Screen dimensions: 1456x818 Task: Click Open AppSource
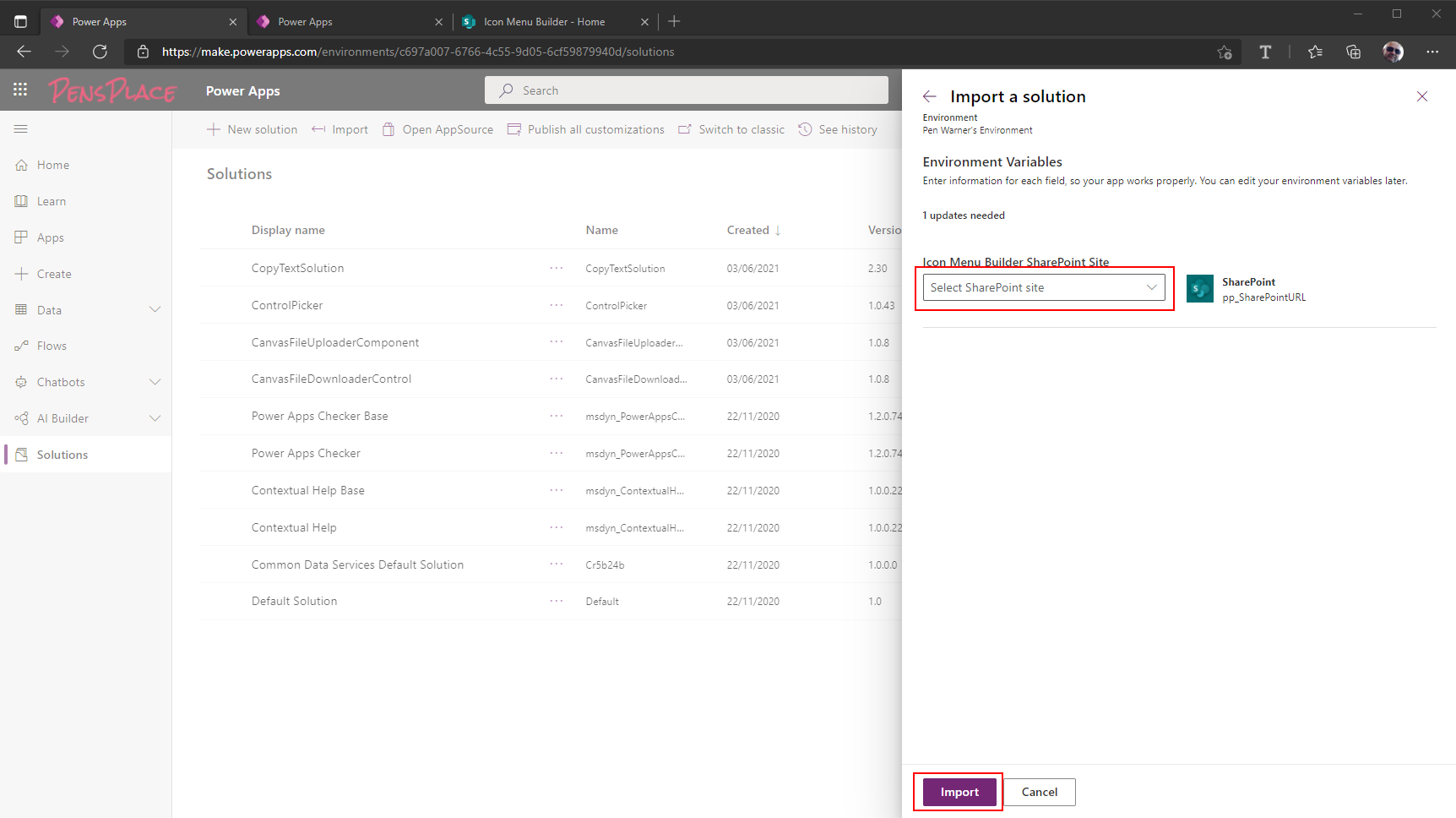click(437, 129)
